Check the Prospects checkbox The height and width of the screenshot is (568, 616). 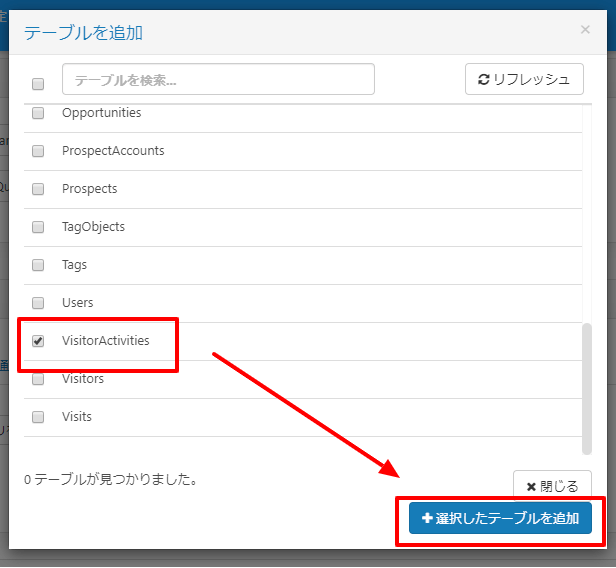click(x=38, y=189)
